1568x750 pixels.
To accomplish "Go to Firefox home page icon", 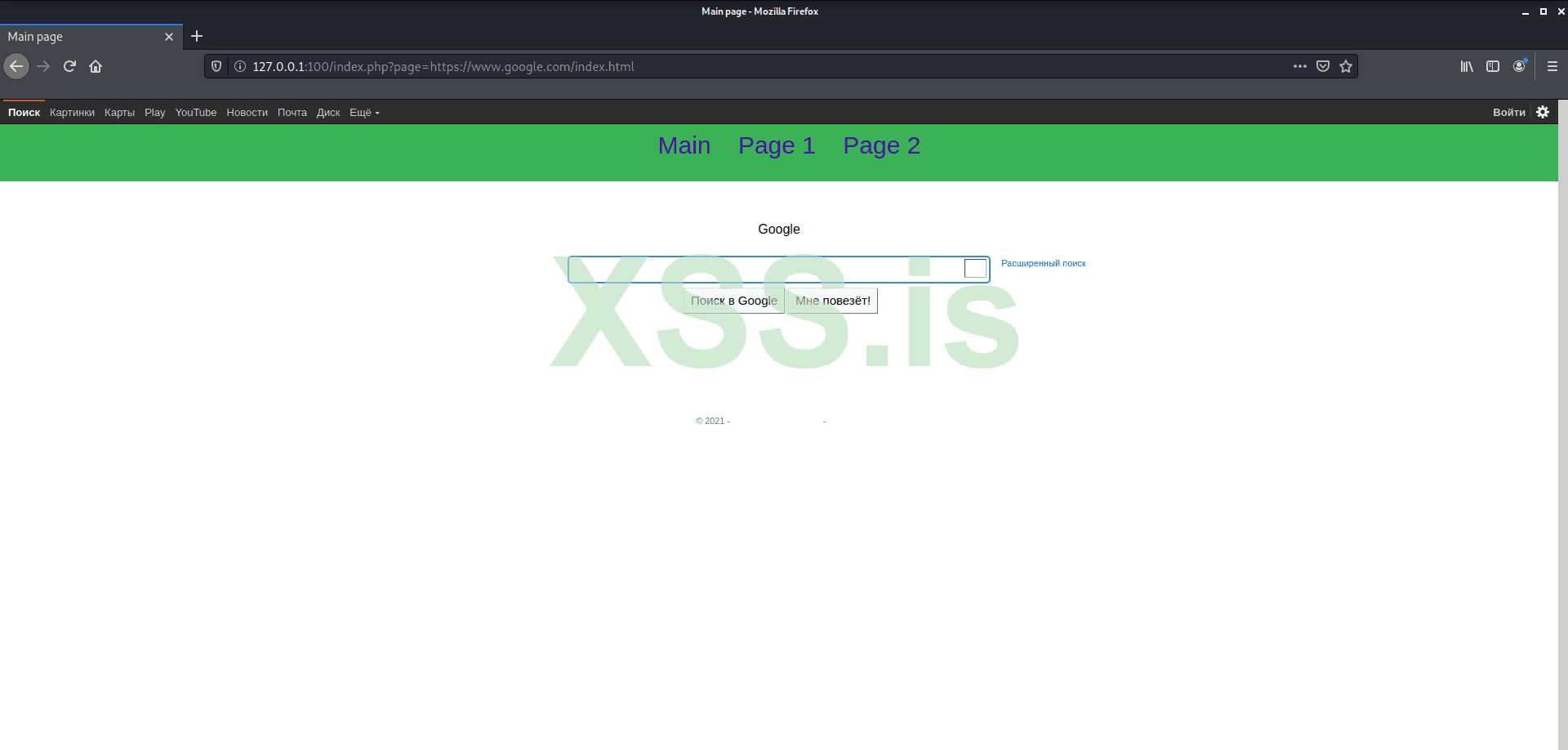I will (x=96, y=66).
